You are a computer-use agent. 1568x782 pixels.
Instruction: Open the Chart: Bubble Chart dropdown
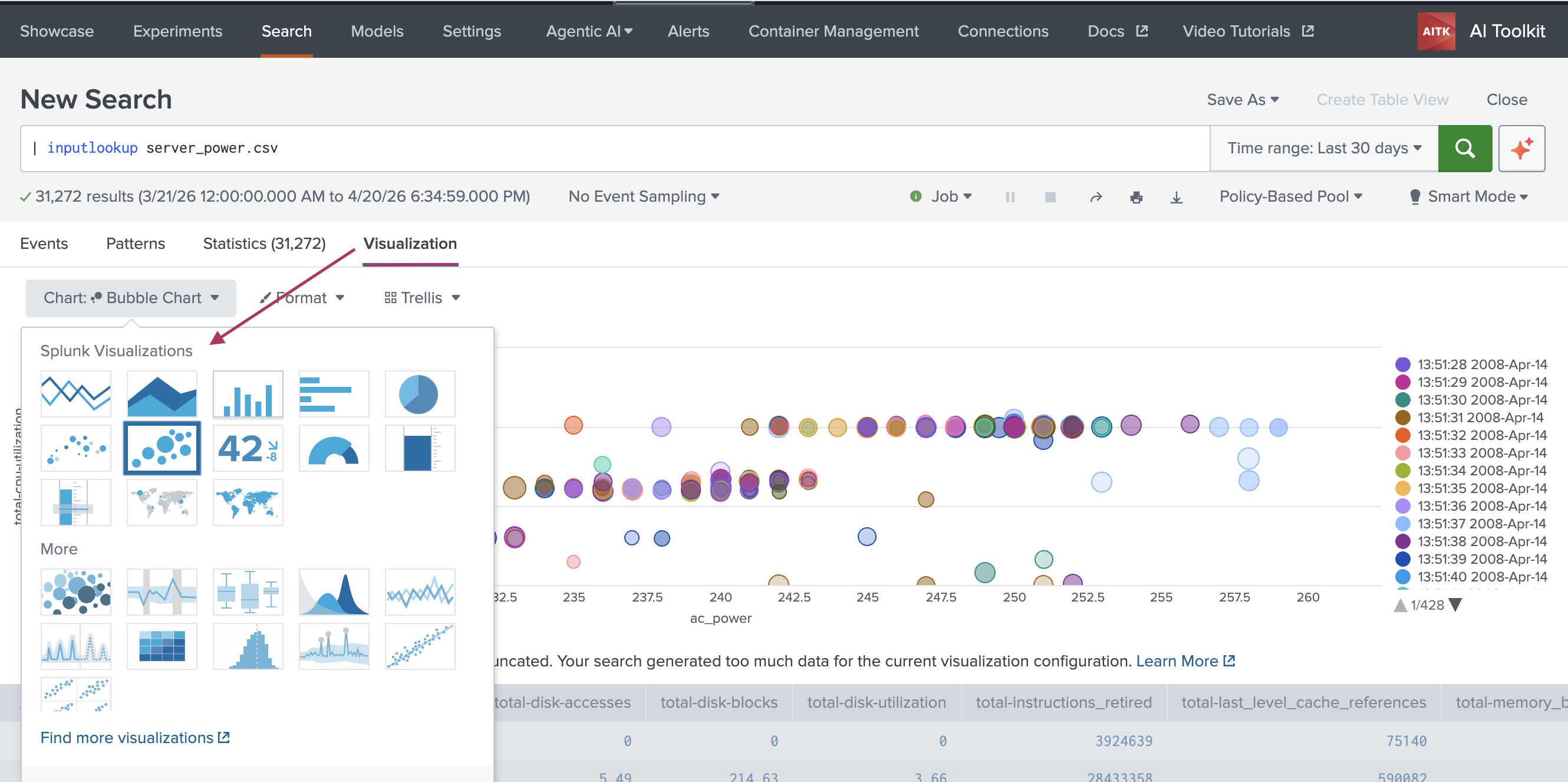[131, 298]
